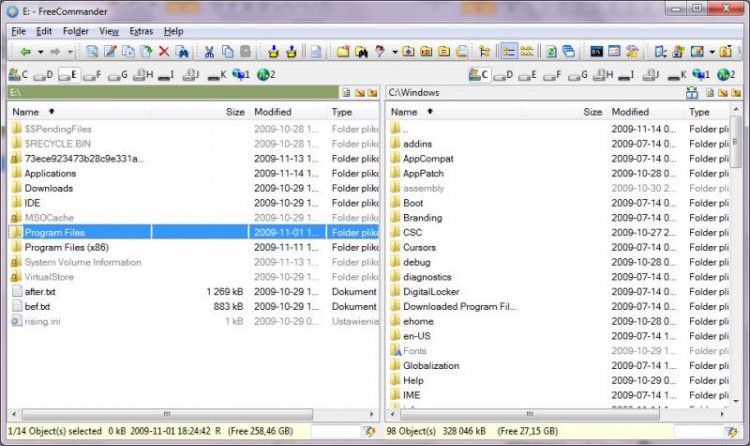
Task: Open the View menu
Action: pos(109,31)
